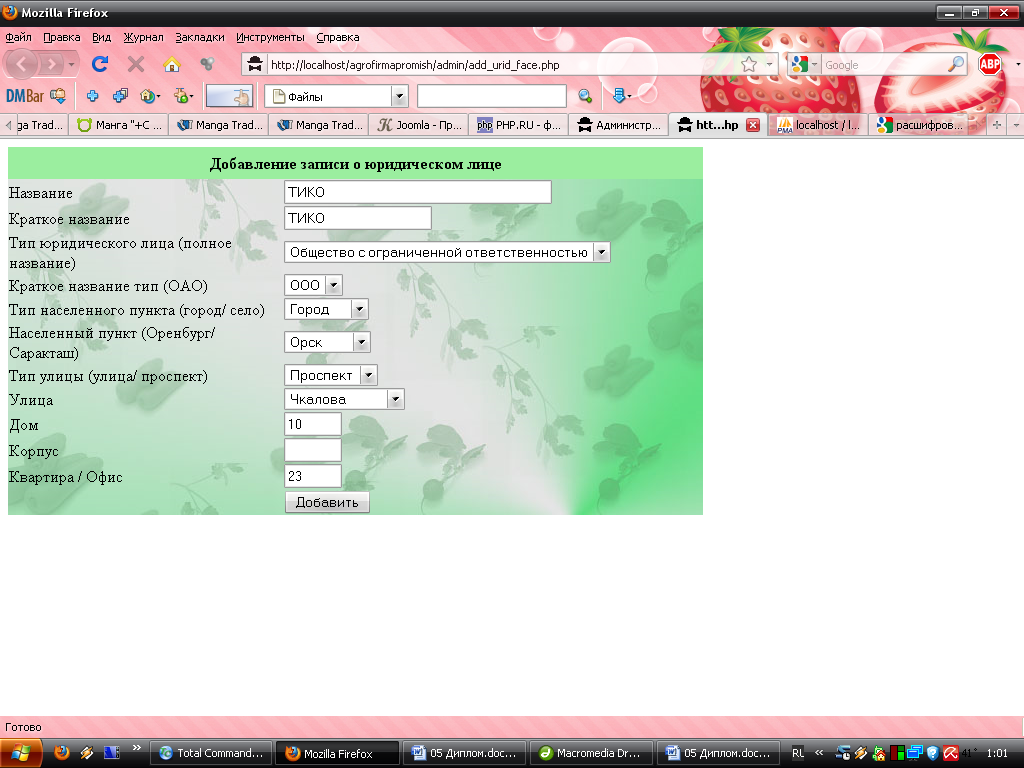The image size is (1024, 768).
Task: Click the search magnifier in Google box
Action: click(x=955, y=64)
